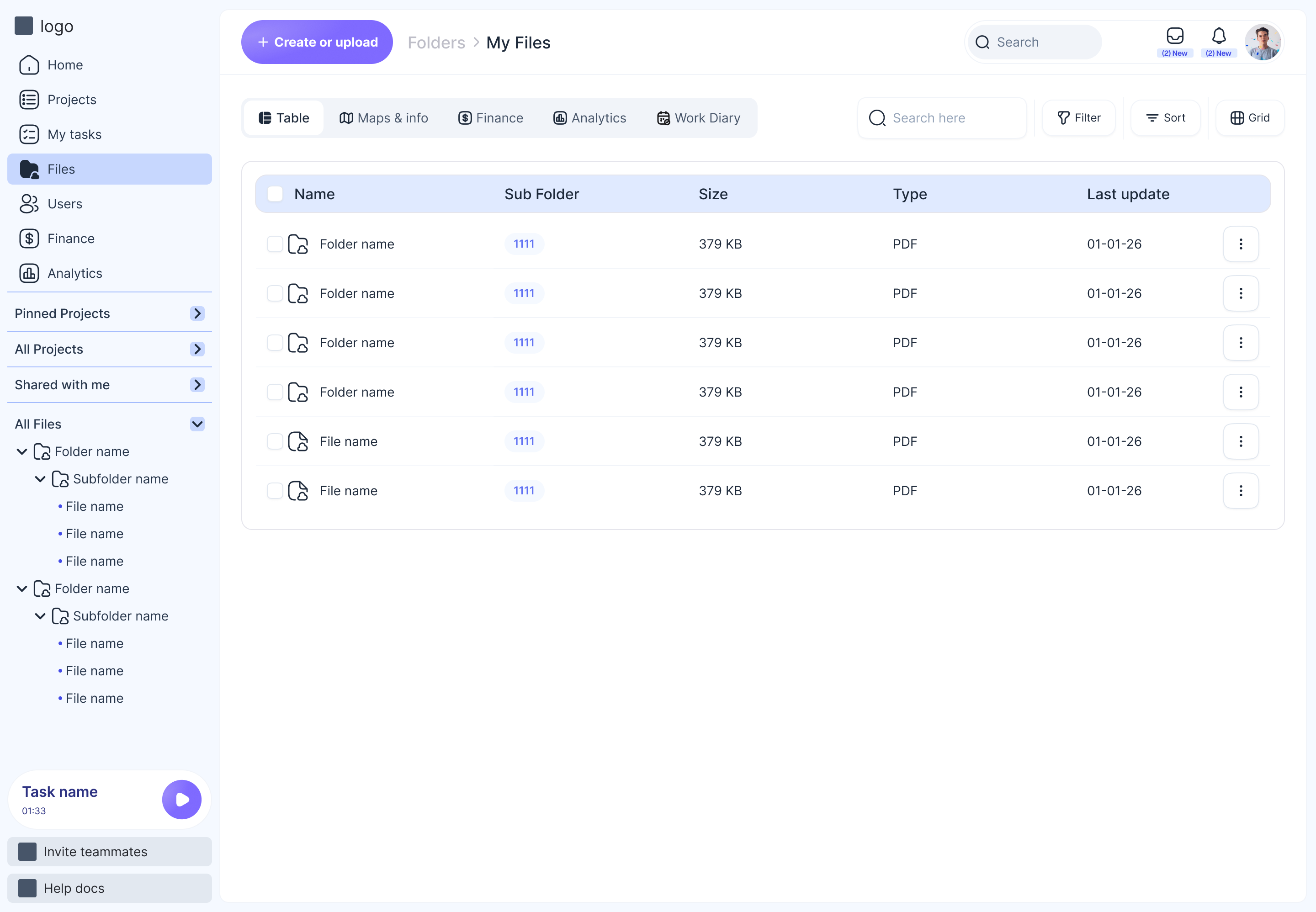1316x912 pixels.
Task: Collapse the second Subfolder name tree node
Action: (x=40, y=616)
